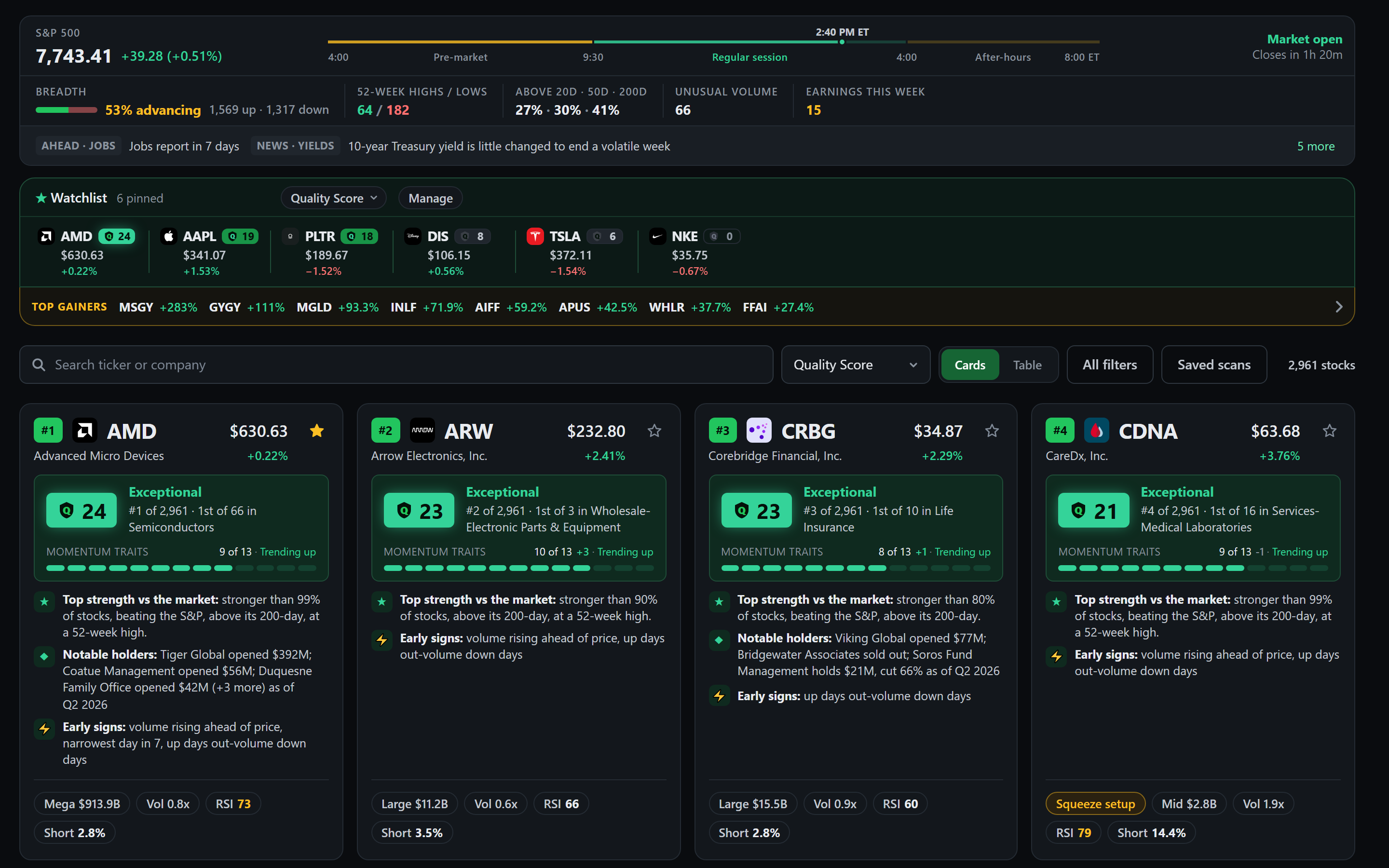1389x868 pixels.
Task: Click the AMD card company logo
Action: [85, 431]
